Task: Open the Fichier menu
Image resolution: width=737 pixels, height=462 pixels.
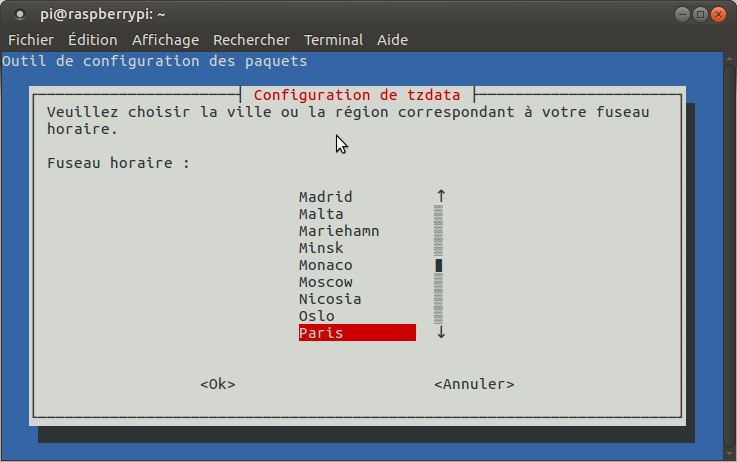Action: (30, 40)
